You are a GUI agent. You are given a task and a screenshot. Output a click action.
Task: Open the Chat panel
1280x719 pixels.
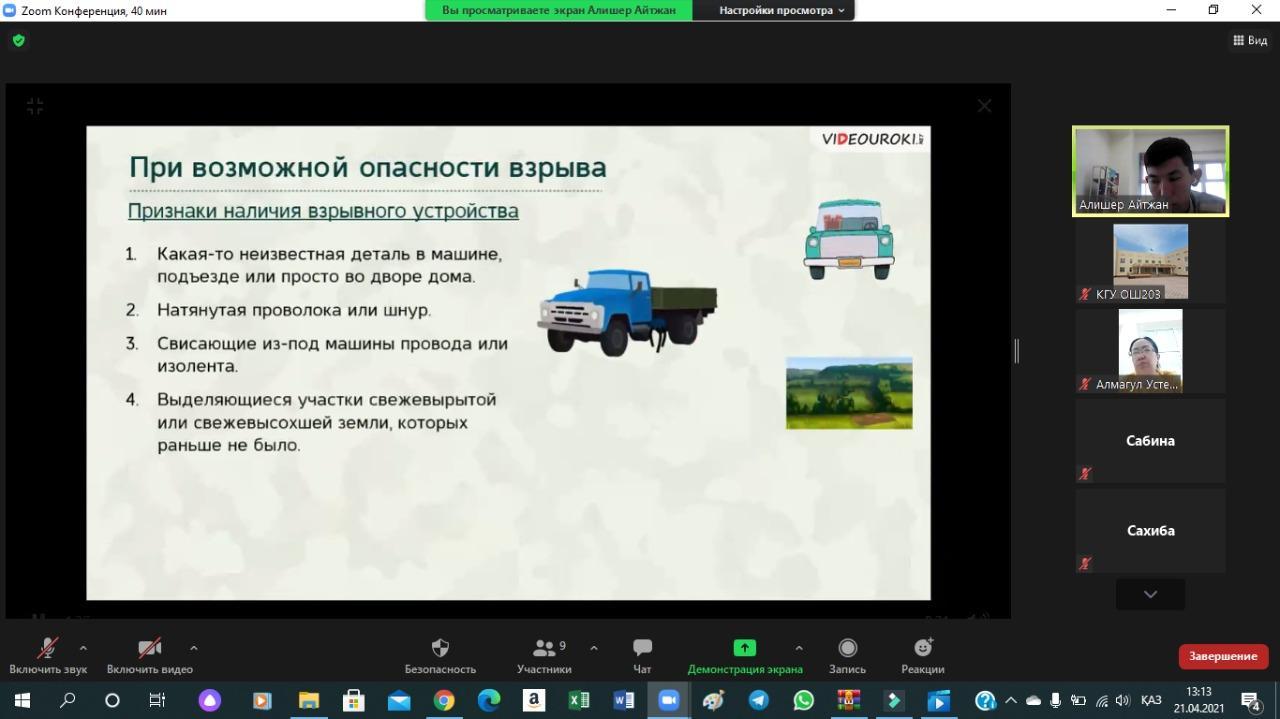pyautogui.click(x=642, y=648)
